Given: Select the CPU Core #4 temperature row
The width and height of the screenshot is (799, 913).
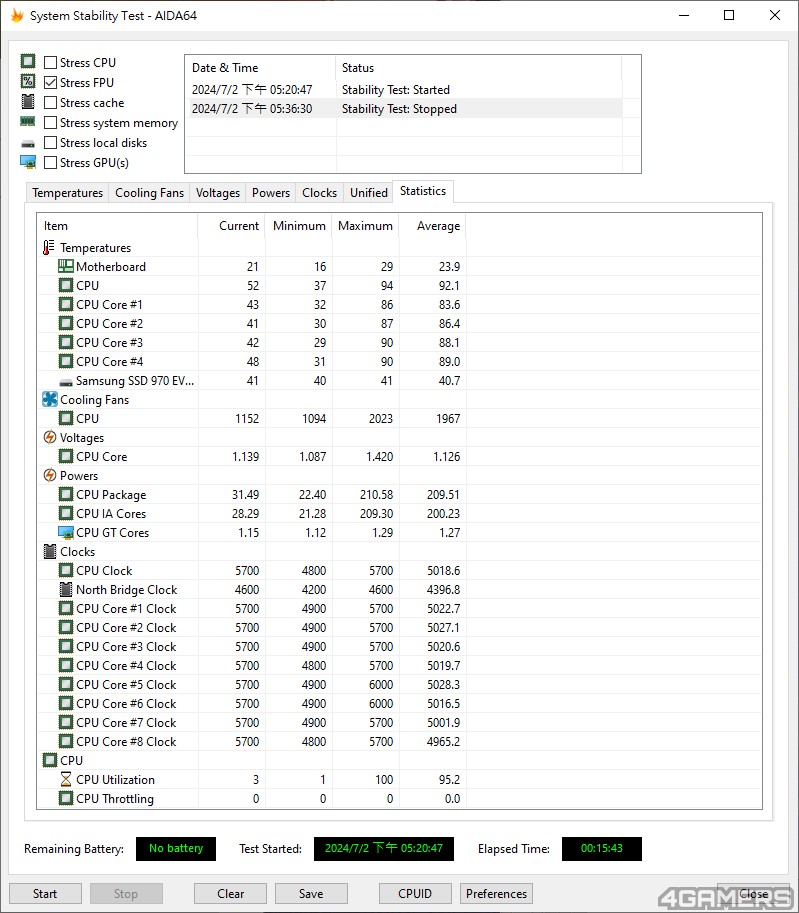Looking at the screenshot, I should click(252, 362).
